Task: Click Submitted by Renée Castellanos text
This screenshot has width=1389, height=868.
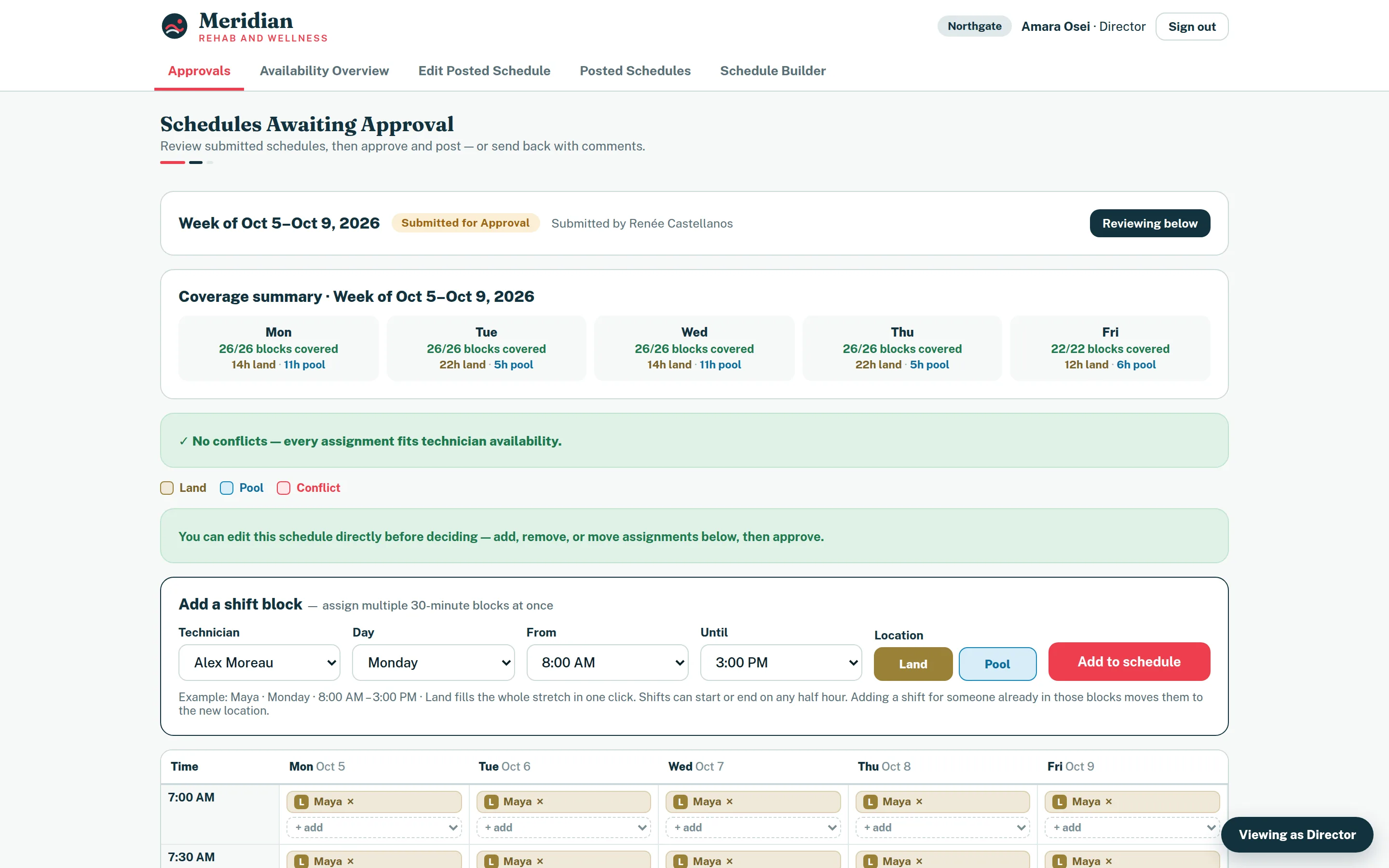Action: (642, 223)
